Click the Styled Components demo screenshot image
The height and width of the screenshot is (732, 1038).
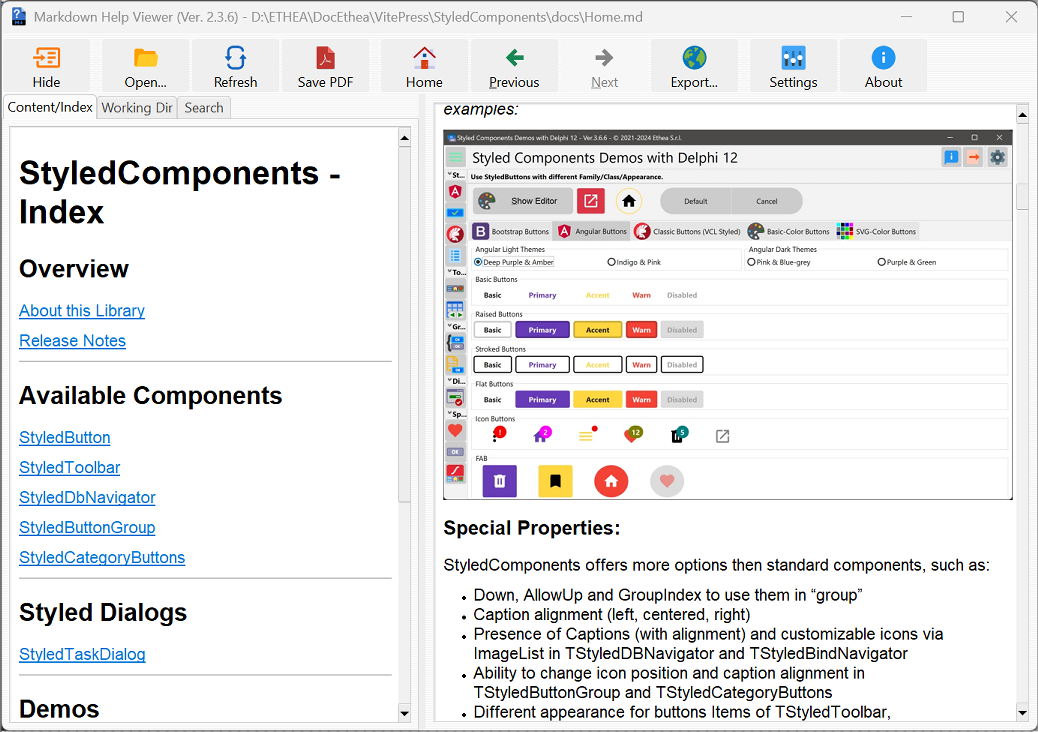728,315
